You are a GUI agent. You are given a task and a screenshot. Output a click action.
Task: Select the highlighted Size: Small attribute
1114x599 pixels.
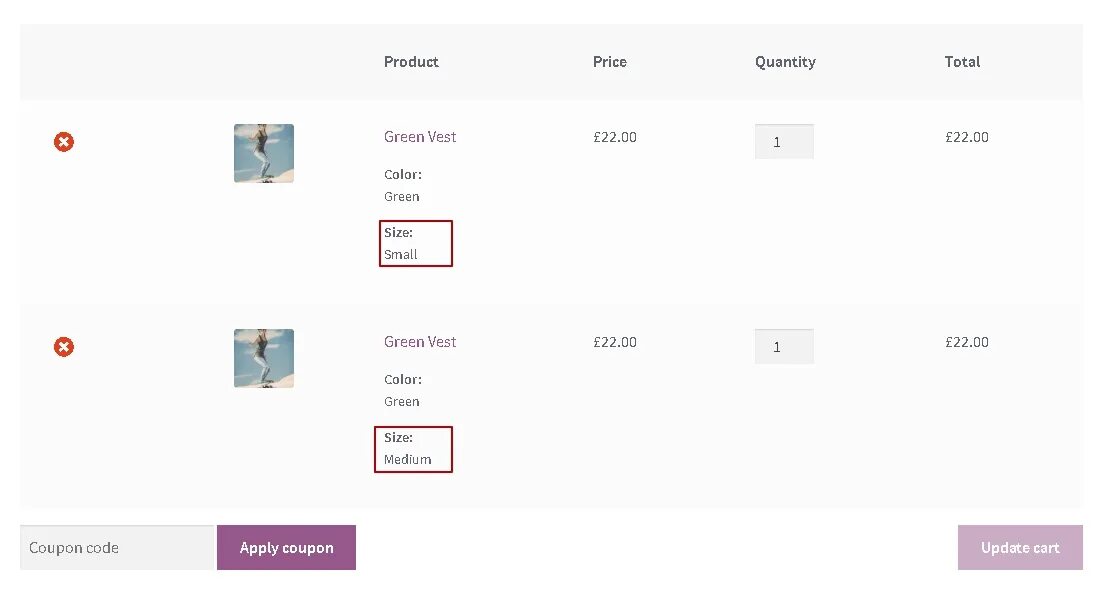[x=416, y=243]
